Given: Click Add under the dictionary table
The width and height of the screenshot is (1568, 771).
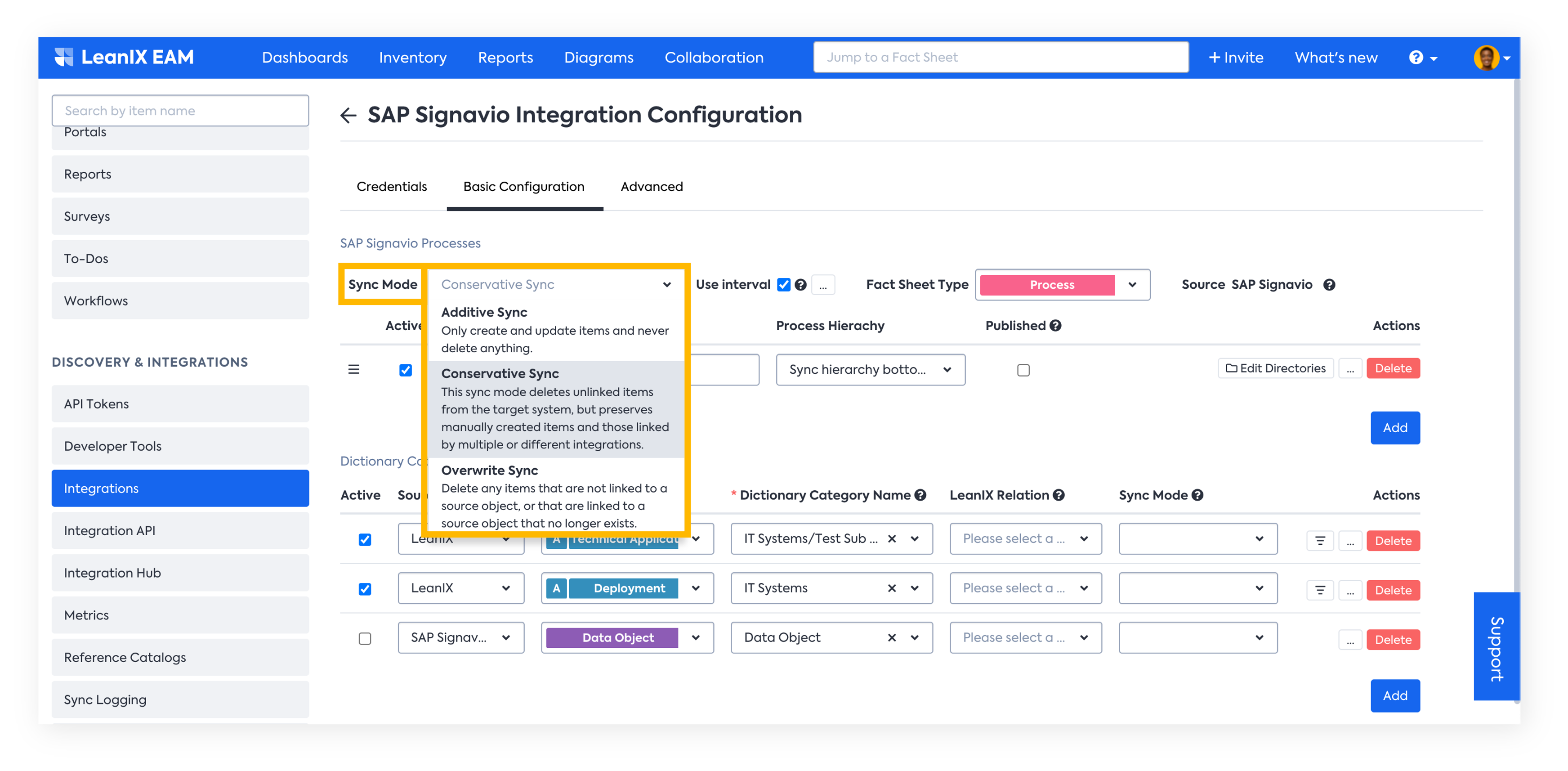Looking at the screenshot, I should coord(1395,695).
